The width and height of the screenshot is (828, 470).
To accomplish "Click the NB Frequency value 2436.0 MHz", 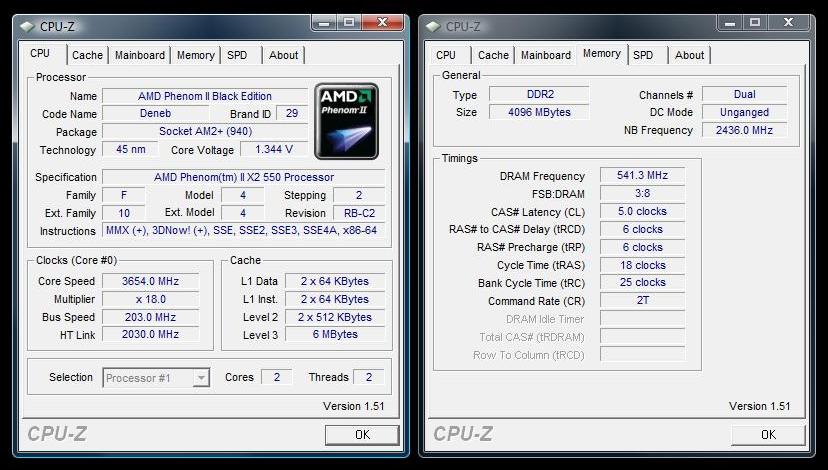I will click(745, 130).
